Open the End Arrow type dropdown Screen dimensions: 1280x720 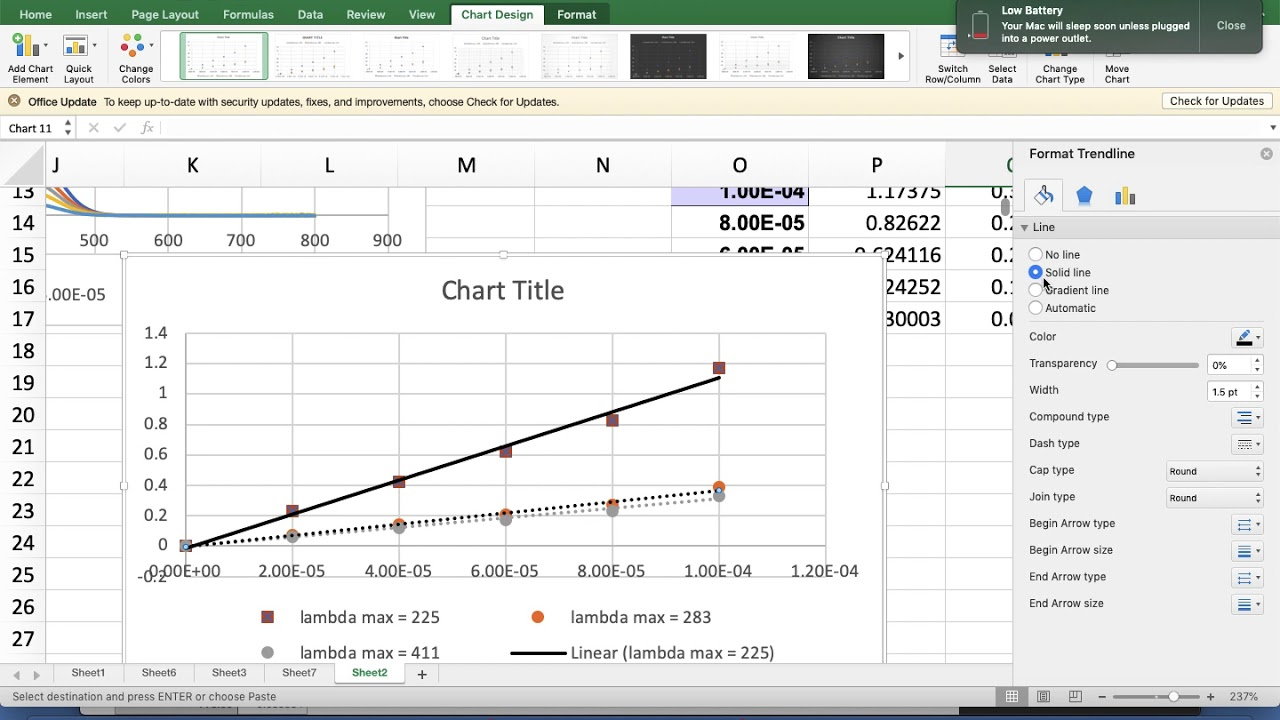1247,578
